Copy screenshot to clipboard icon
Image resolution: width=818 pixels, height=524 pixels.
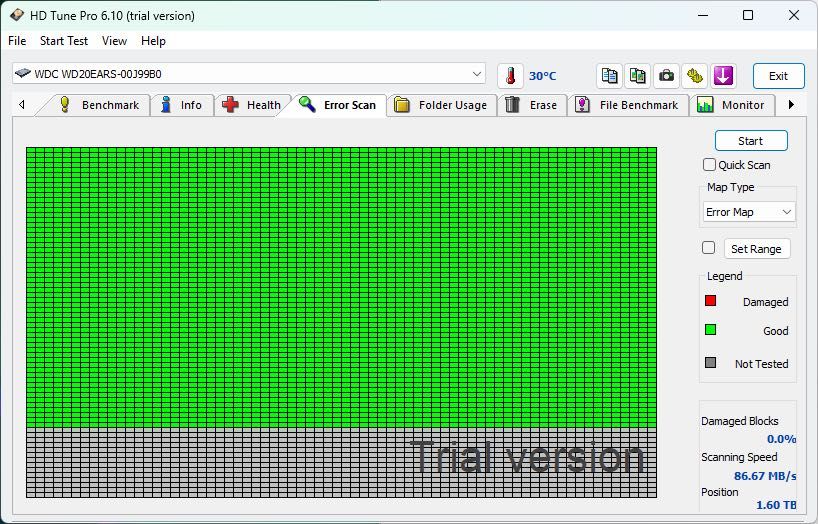coord(637,76)
